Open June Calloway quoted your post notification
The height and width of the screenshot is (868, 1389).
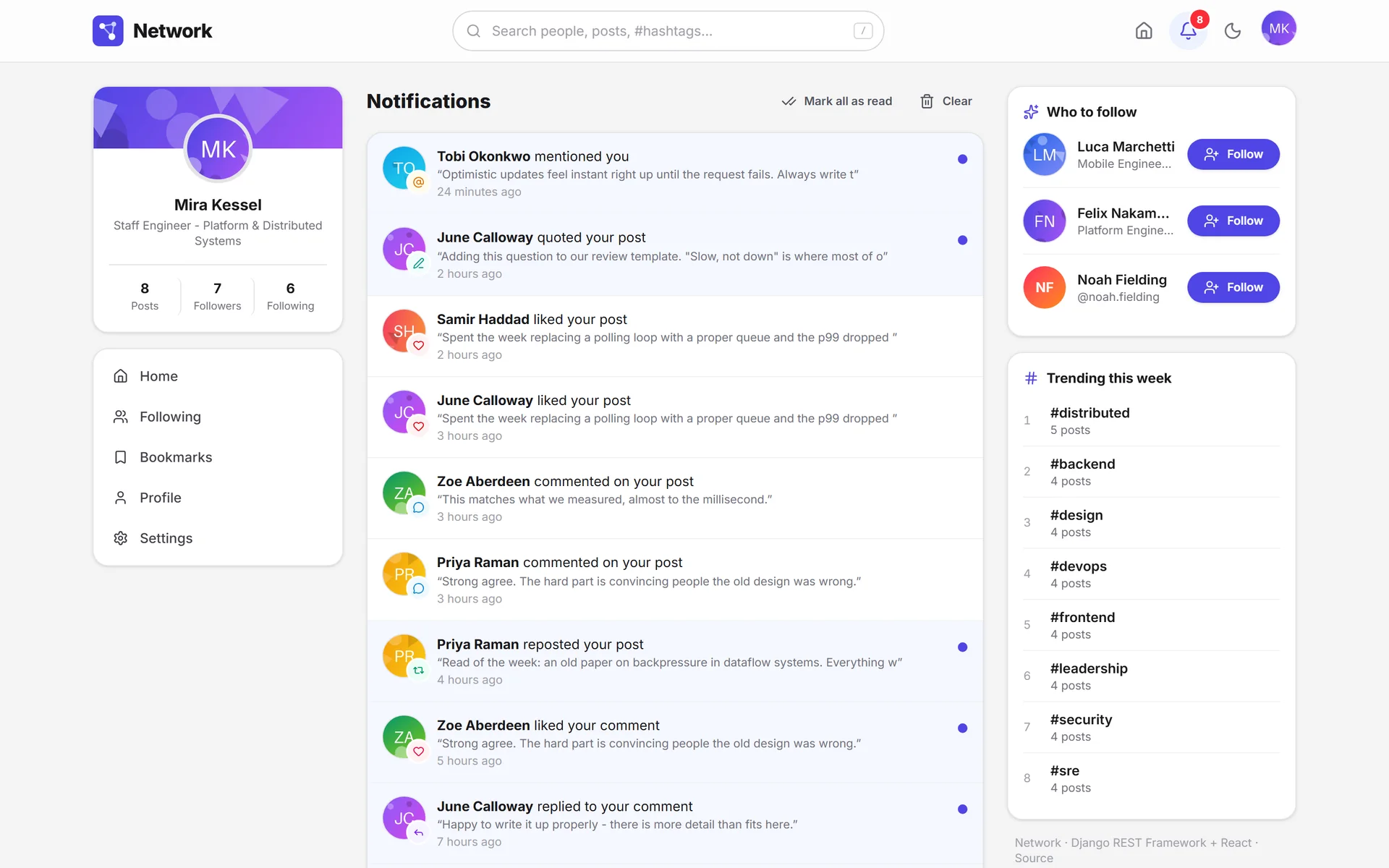click(x=674, y=255)
